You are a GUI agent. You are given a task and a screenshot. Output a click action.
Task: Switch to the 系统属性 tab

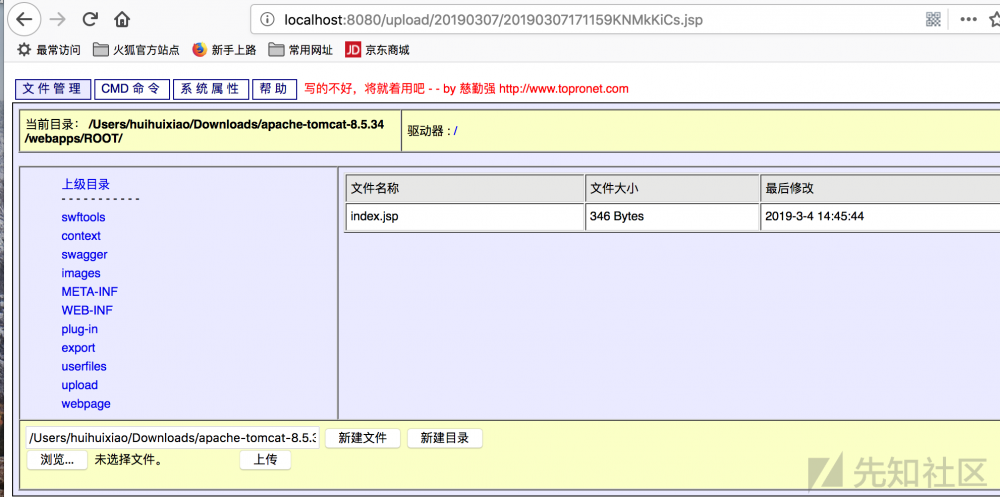tap(210, 89)
